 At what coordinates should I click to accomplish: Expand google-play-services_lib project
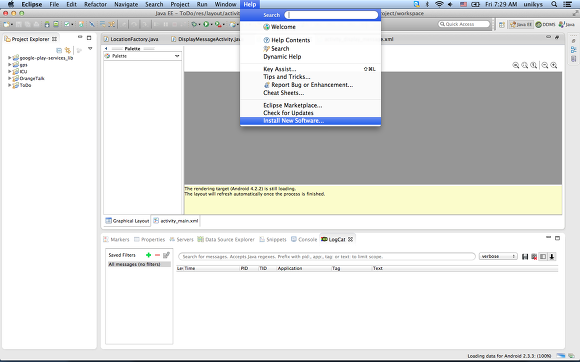point(10,58)
